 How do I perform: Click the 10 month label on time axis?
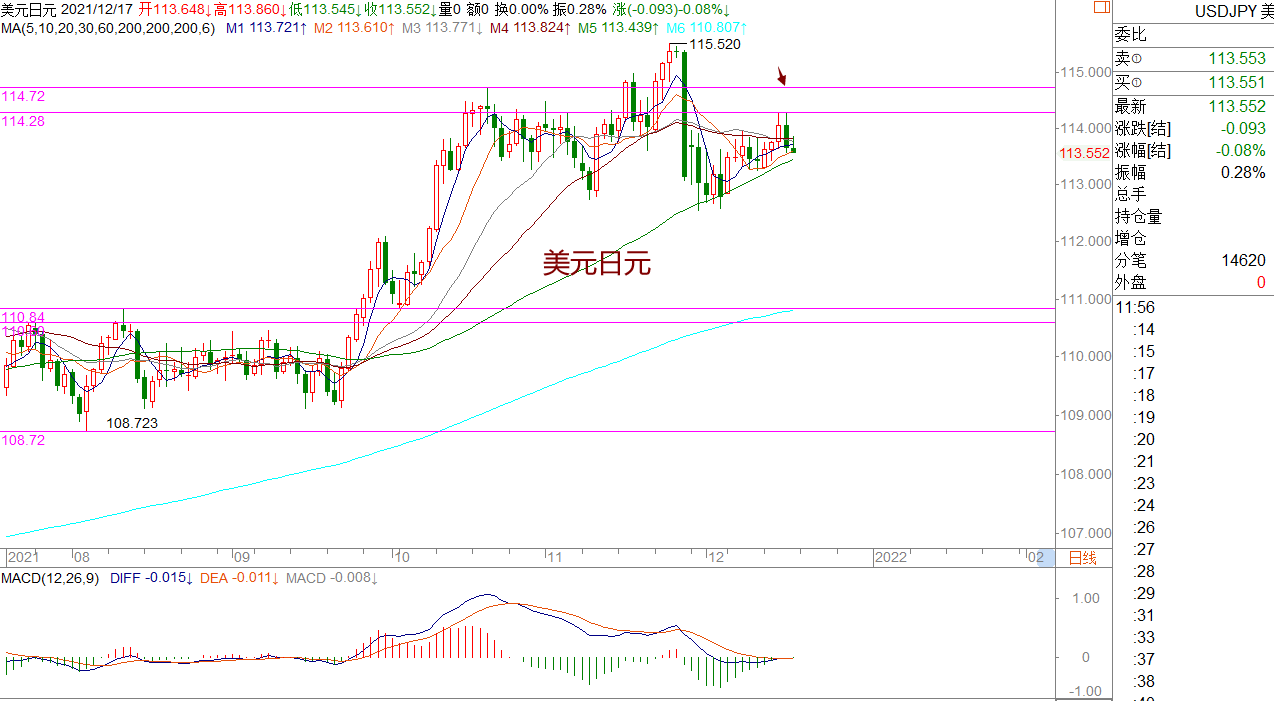click(x=402, y=557)
